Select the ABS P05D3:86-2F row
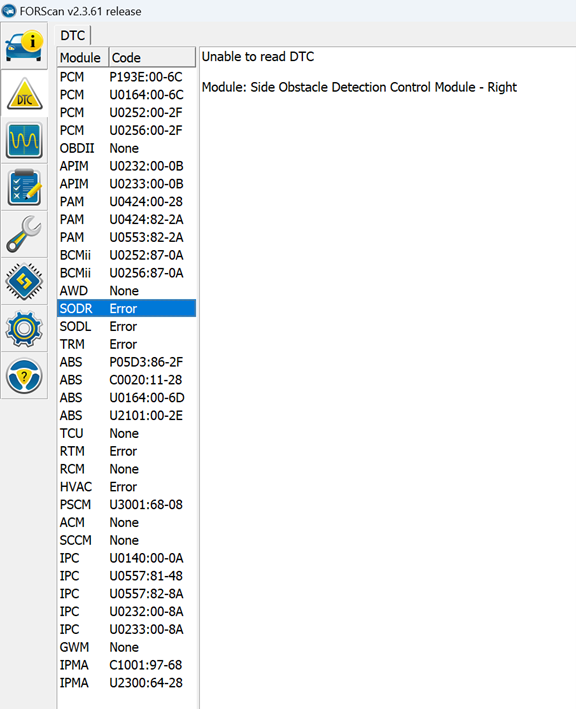576x709 pixels. tap(127, 362)
